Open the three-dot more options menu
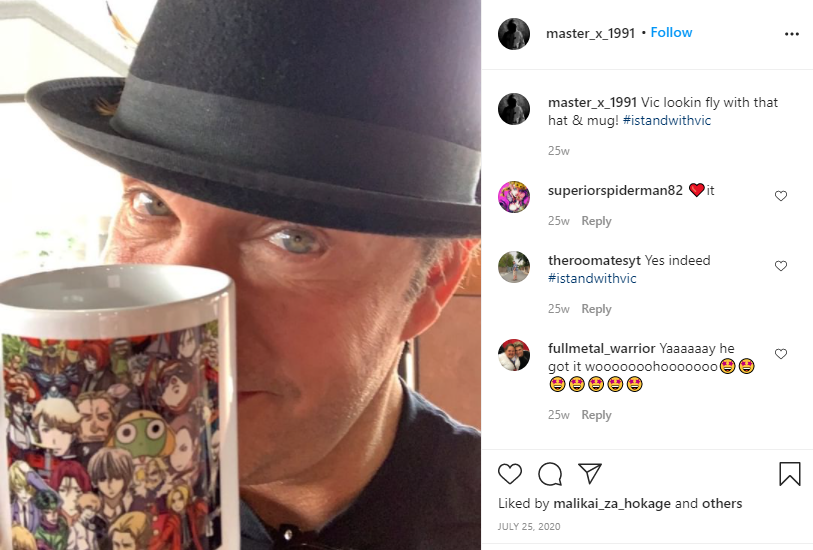The width and height of the screenshot is (813, 550). point(792,34)
